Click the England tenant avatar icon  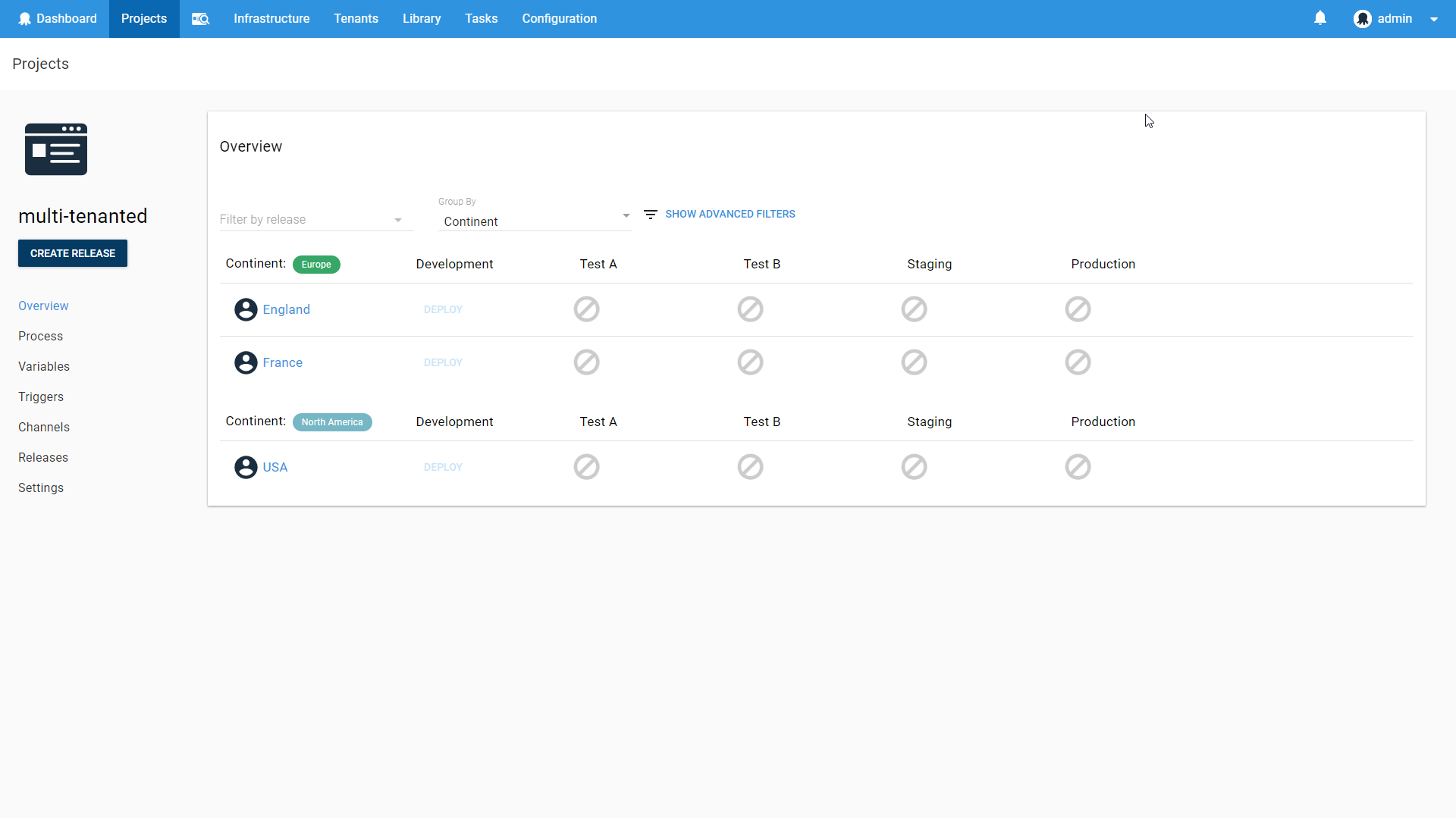tap(244, 309)
